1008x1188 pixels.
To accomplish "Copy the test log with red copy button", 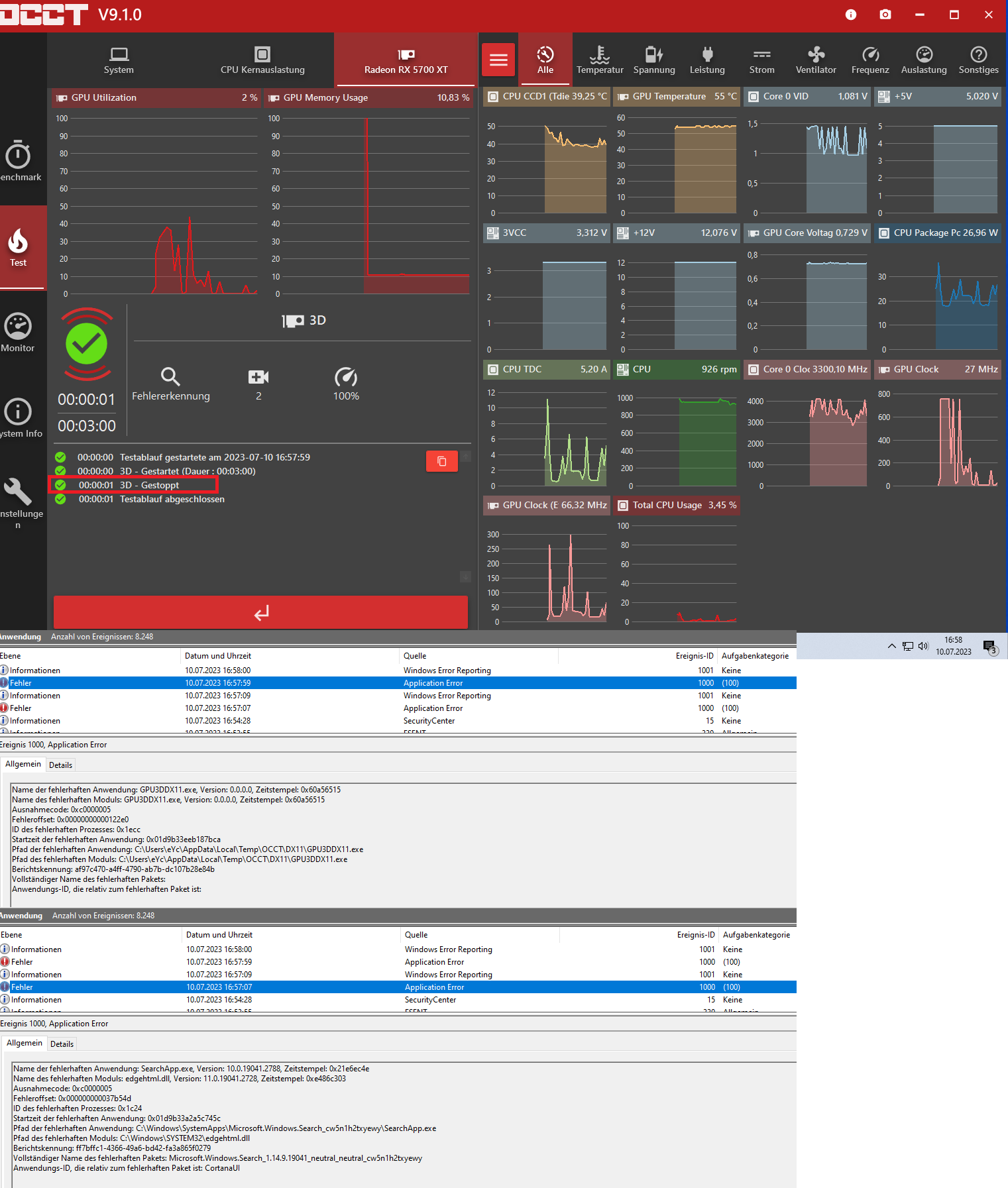I will coord(442,461).
